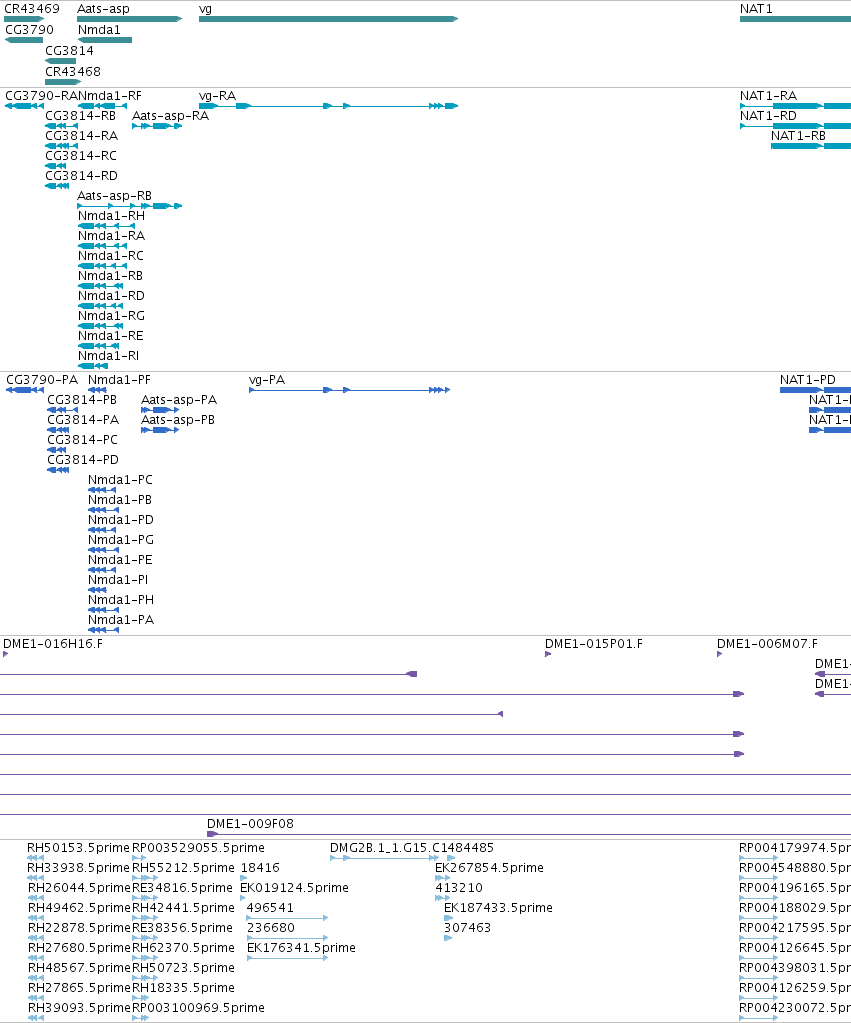Click the CG3790 gene label

(x=29, y=30)
